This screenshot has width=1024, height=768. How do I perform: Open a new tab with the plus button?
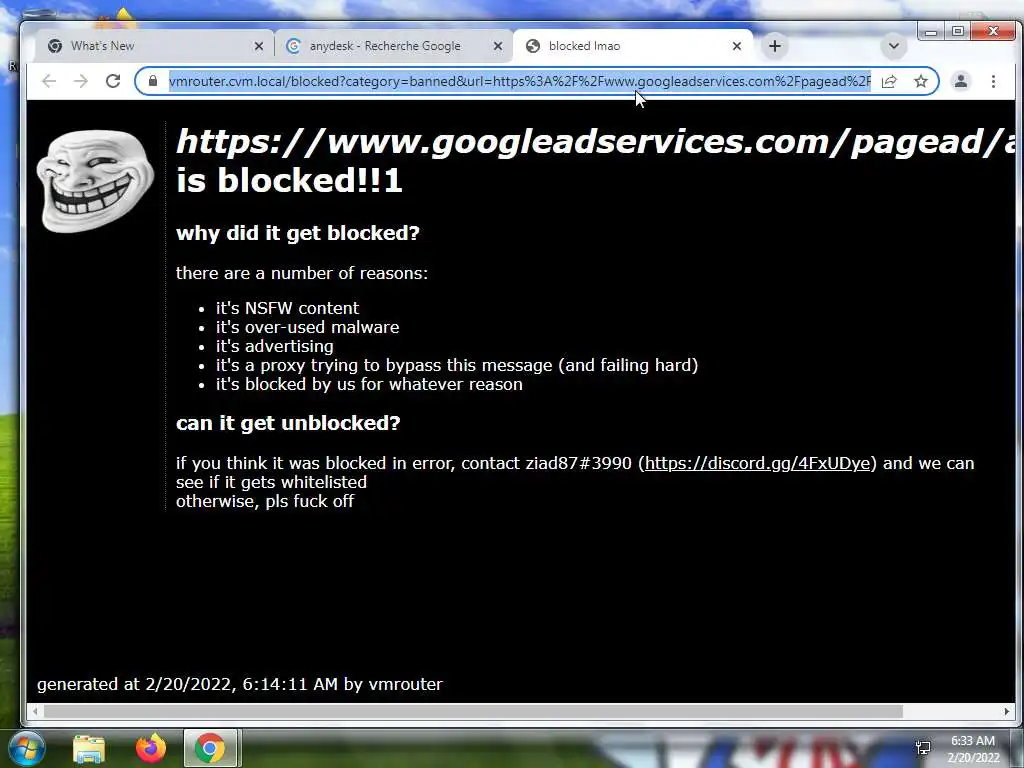coord(775,46)
